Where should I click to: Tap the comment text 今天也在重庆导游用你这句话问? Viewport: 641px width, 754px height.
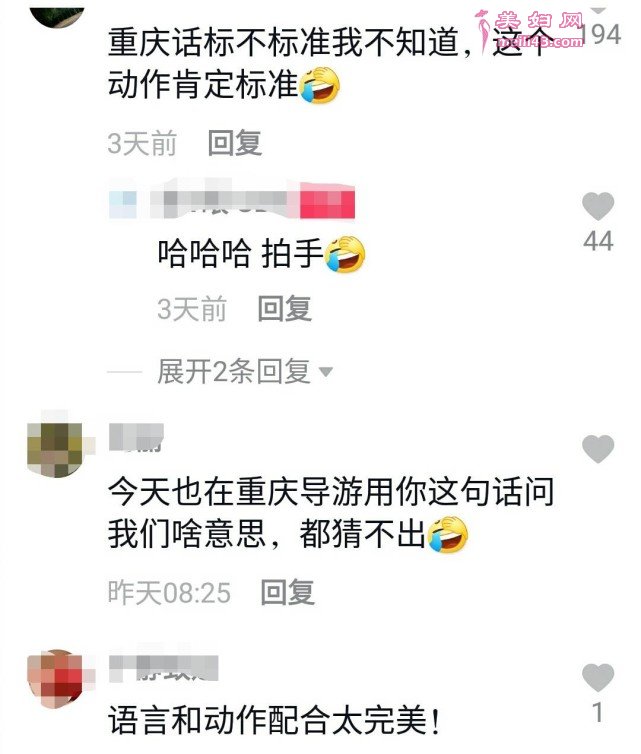[331, 491]
